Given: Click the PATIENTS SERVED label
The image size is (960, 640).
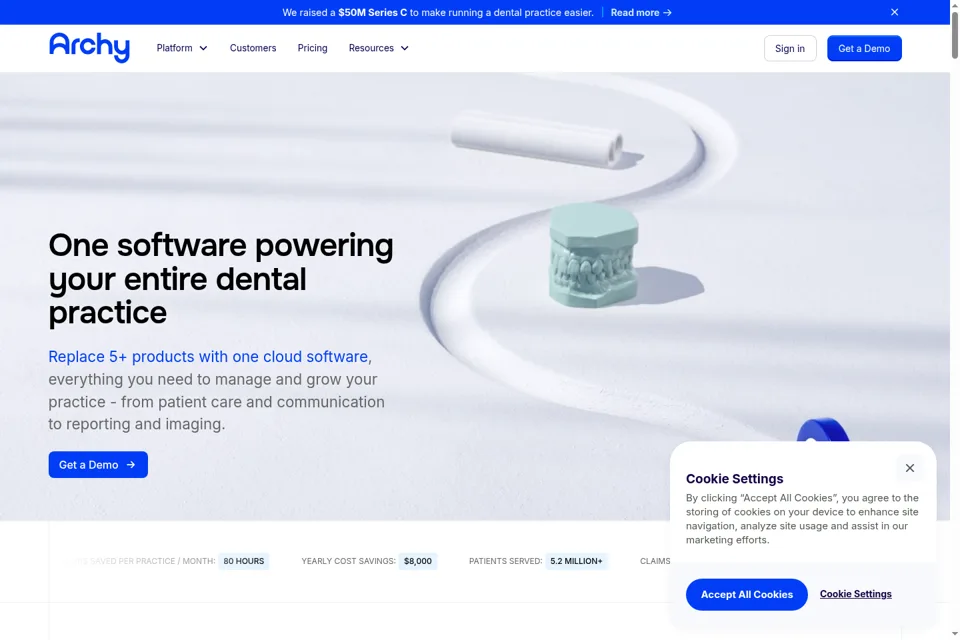Looking at the screenshot, I should (x=506, y=561).
